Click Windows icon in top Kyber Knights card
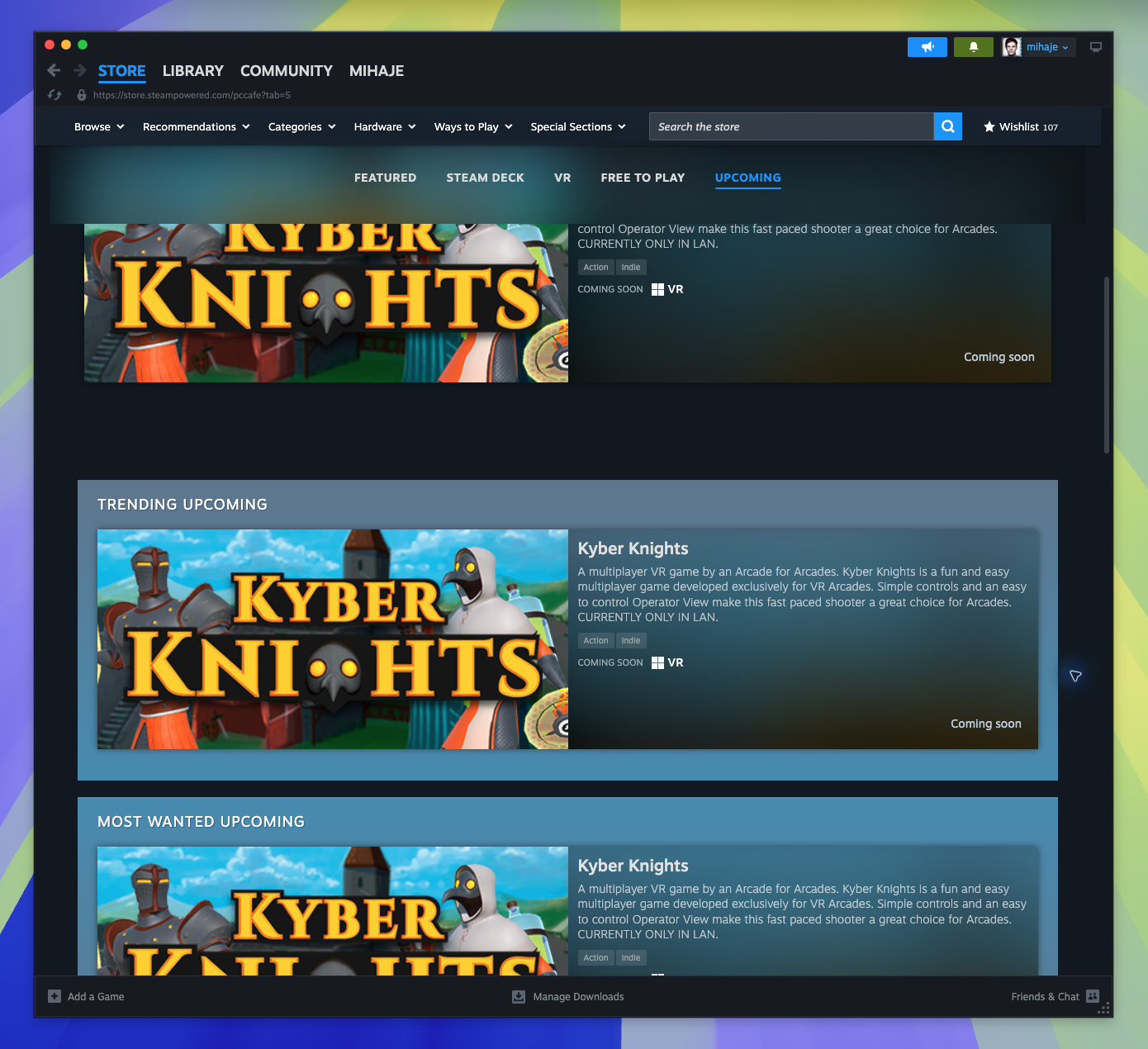 point(657,289)
